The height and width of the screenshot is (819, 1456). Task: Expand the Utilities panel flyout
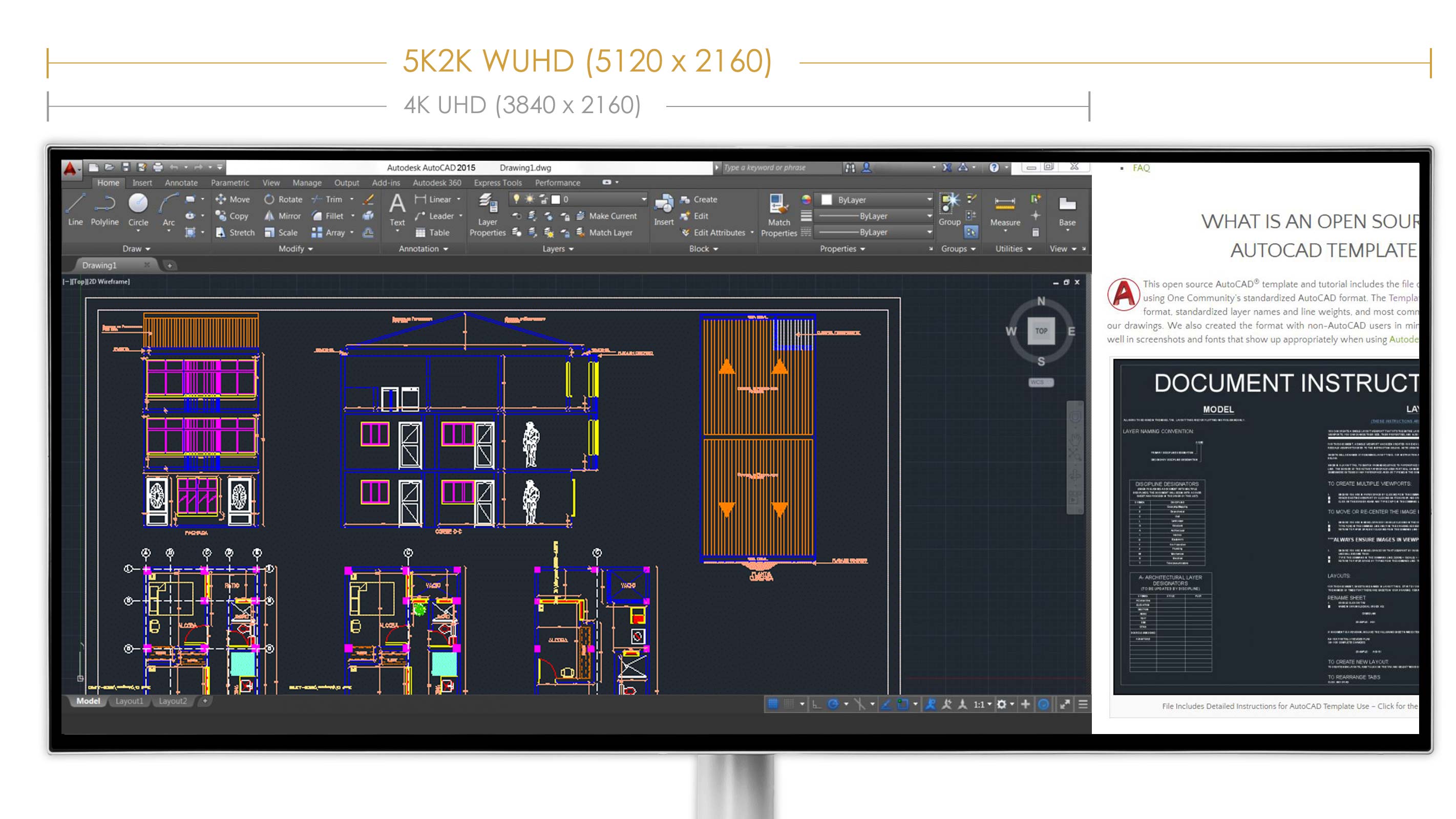pyautogui.click(x=1014, y=249)
